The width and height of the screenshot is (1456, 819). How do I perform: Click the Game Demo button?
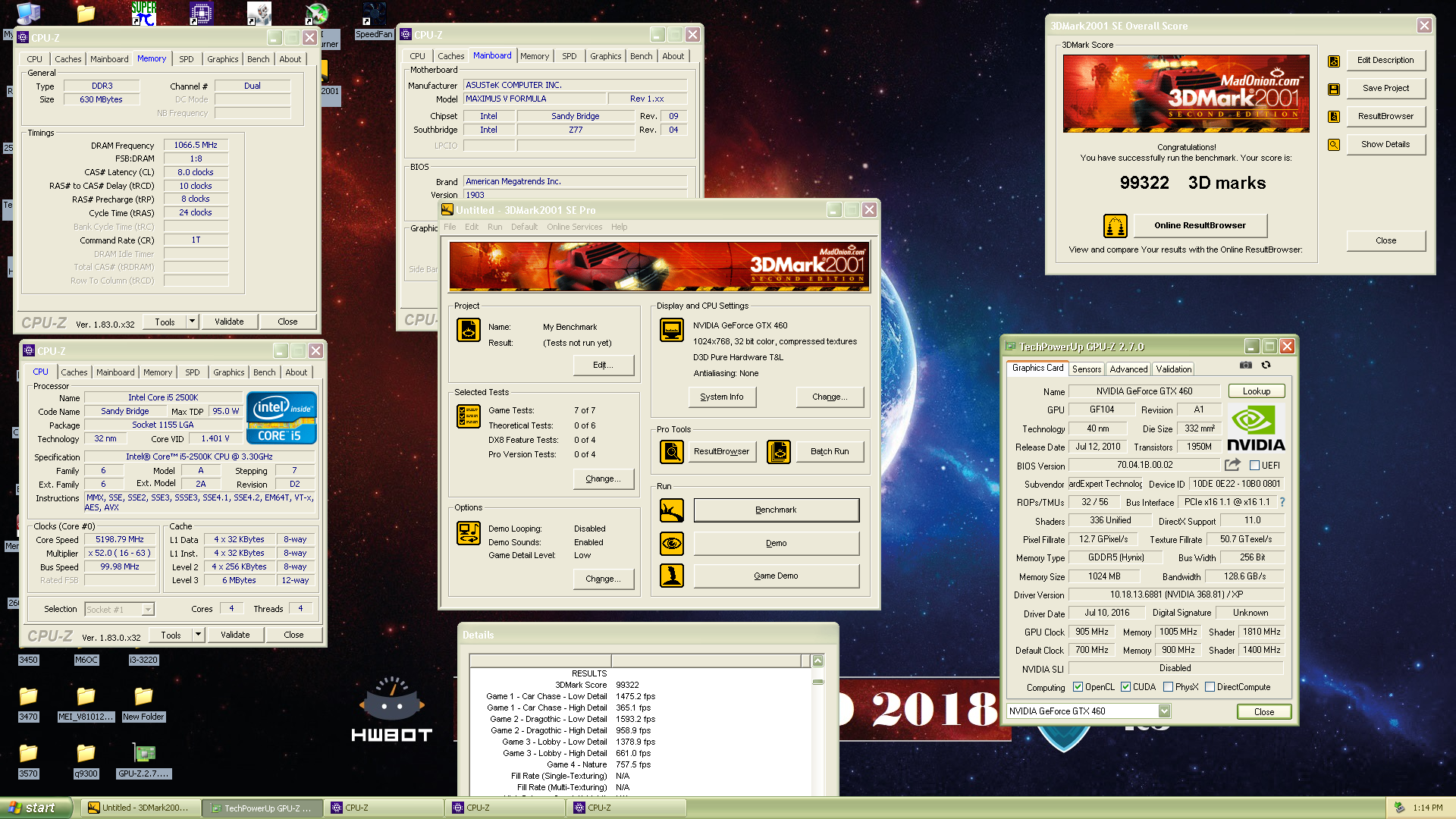click(x=776, y=576)
